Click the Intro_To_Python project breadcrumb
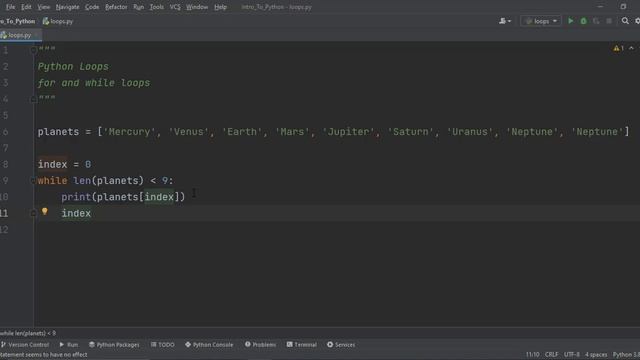The height and width of the screenshot is (360, 640). tap(18, 21)
